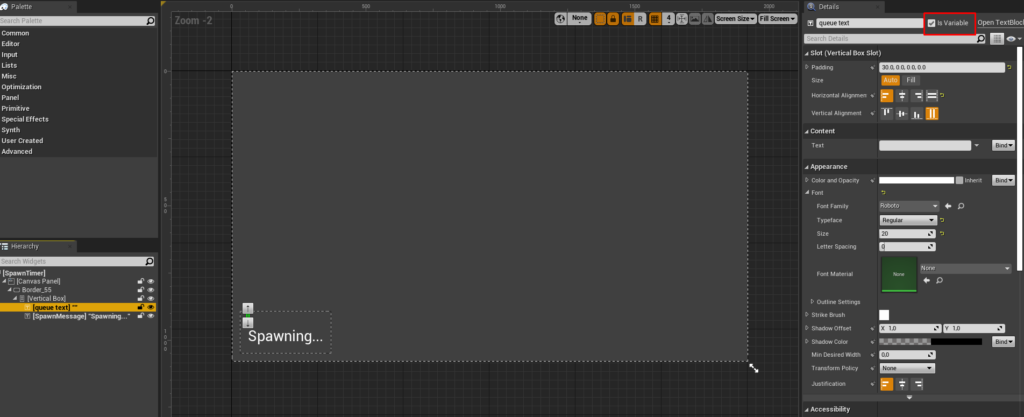Hide the Vertical Box via eye icon
This screenshot has height=417, width=1024.
[x=151, y=298]
